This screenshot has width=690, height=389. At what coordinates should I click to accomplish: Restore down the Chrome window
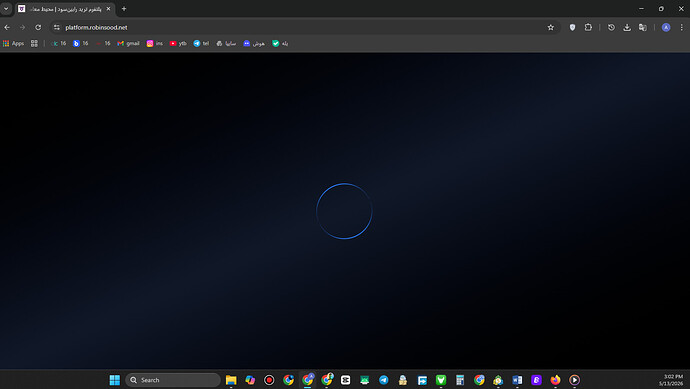(x=661, y=9)
